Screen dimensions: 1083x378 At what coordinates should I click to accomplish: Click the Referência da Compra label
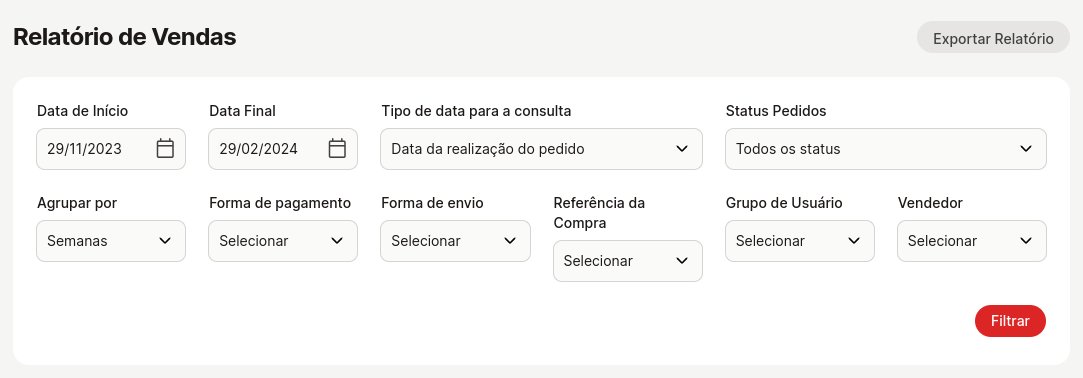599,213
